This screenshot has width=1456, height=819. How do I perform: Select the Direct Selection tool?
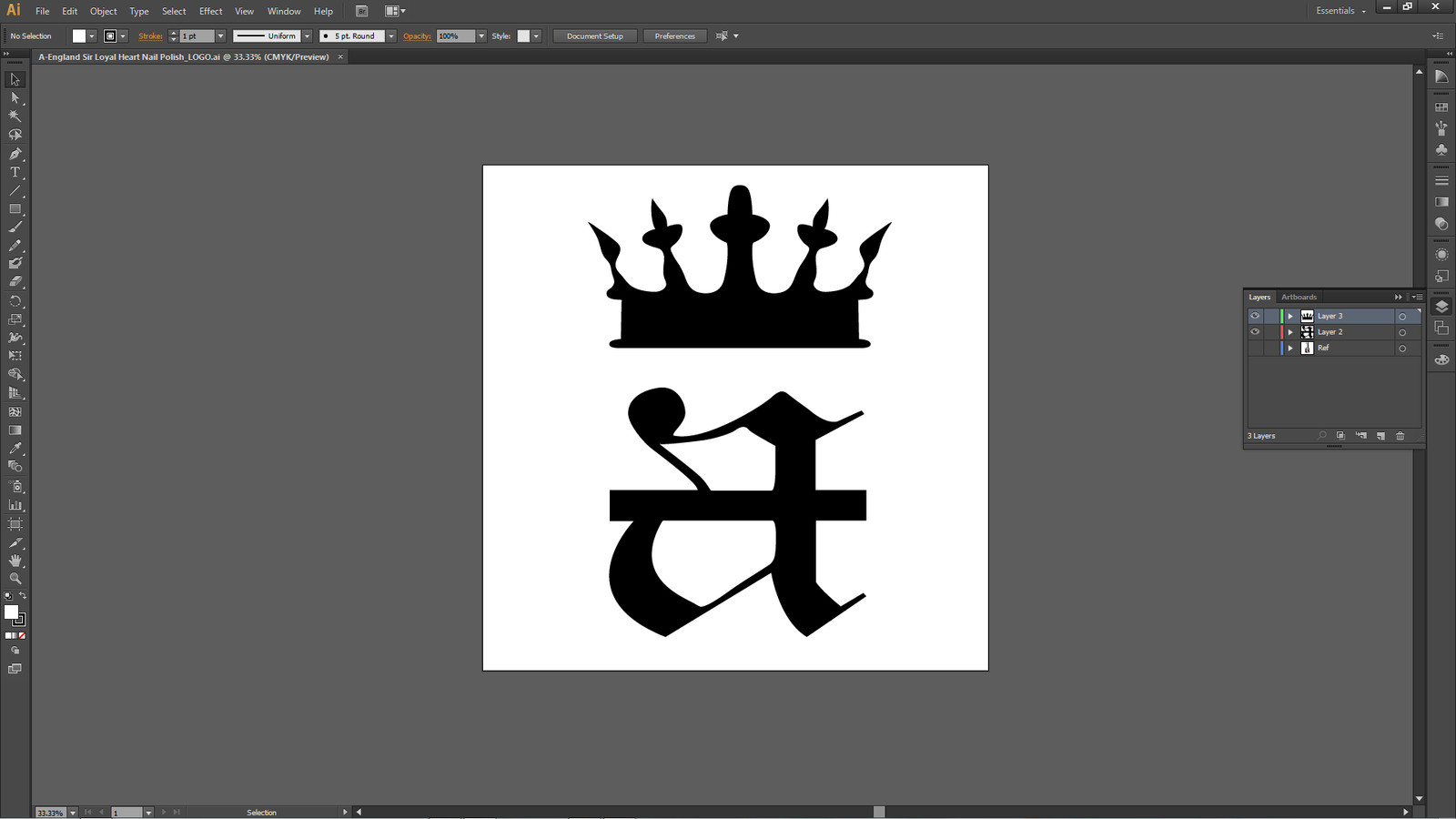point(15,98)
